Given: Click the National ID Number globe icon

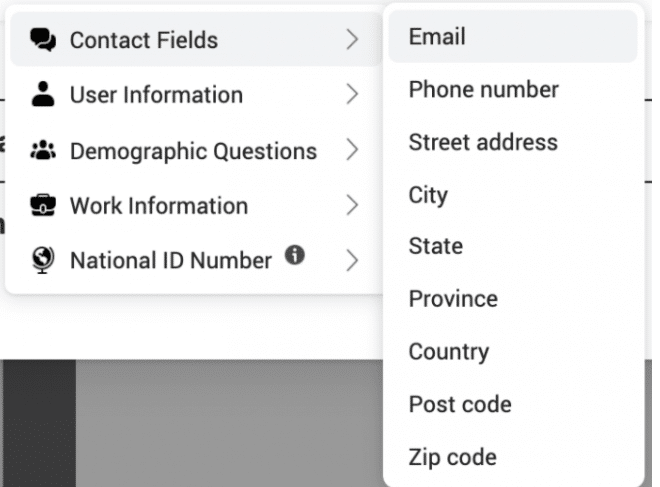Looking at the screenshot, I should [43, 260].
